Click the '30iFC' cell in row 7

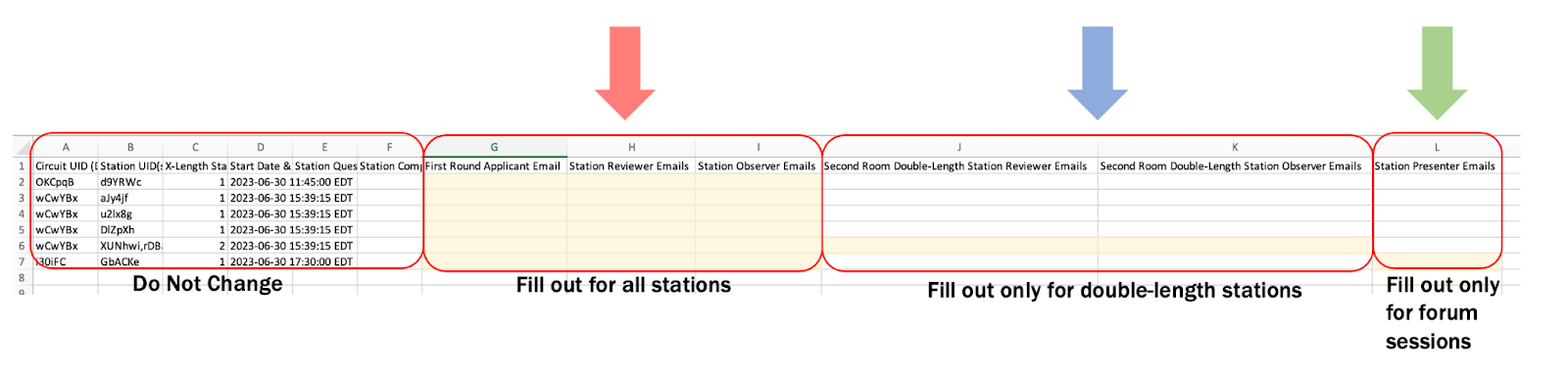(x=66, y=261)
